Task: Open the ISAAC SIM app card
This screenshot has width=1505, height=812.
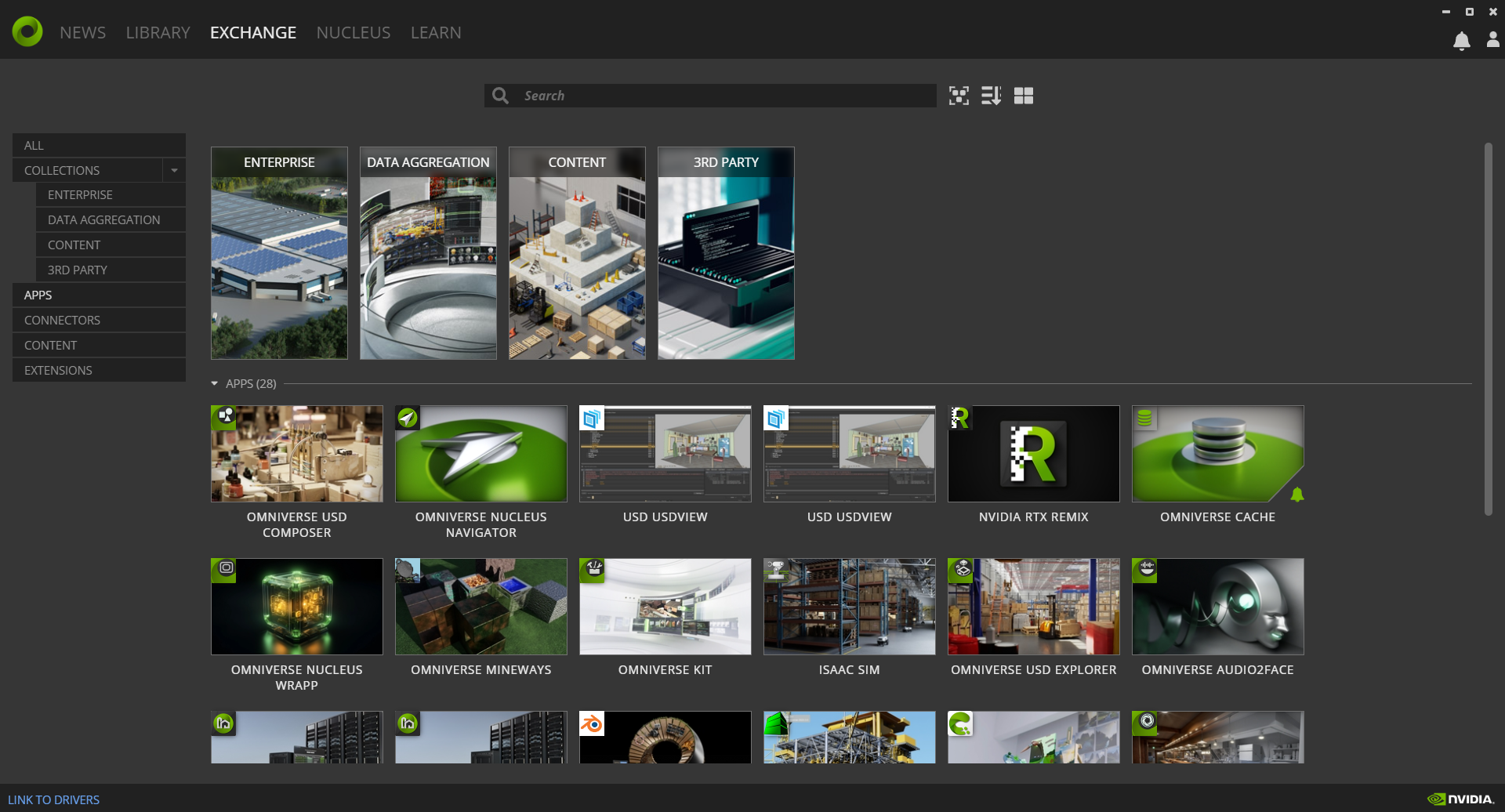Action: coord(849,606)
